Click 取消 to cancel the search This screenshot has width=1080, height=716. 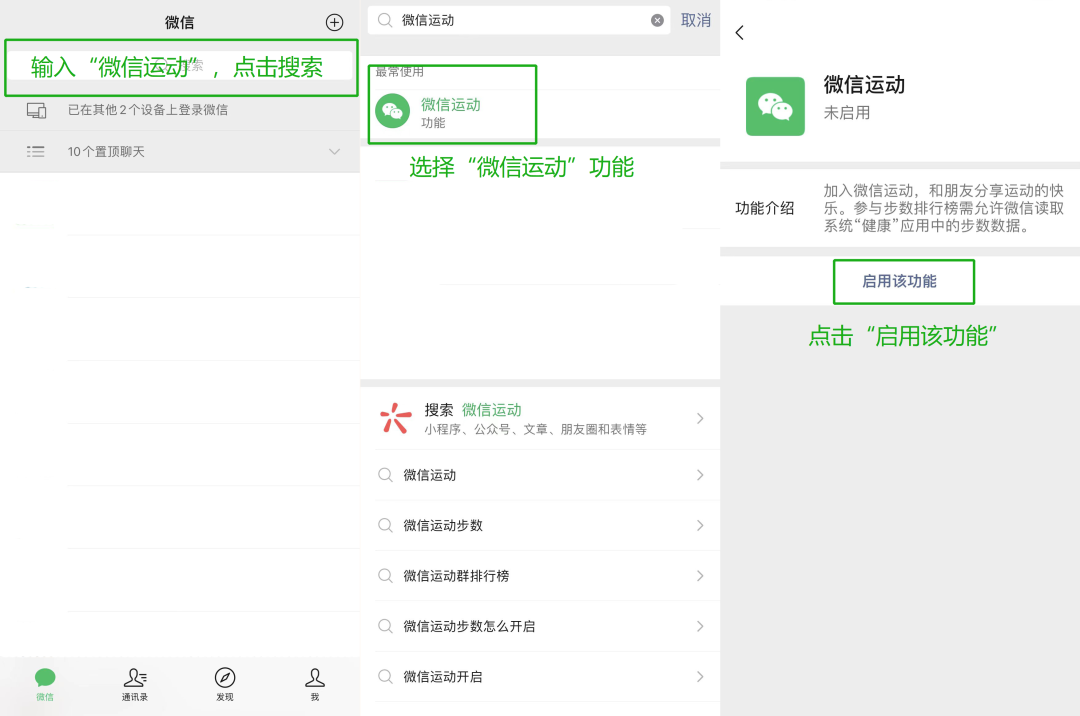[x=696, y=21]
